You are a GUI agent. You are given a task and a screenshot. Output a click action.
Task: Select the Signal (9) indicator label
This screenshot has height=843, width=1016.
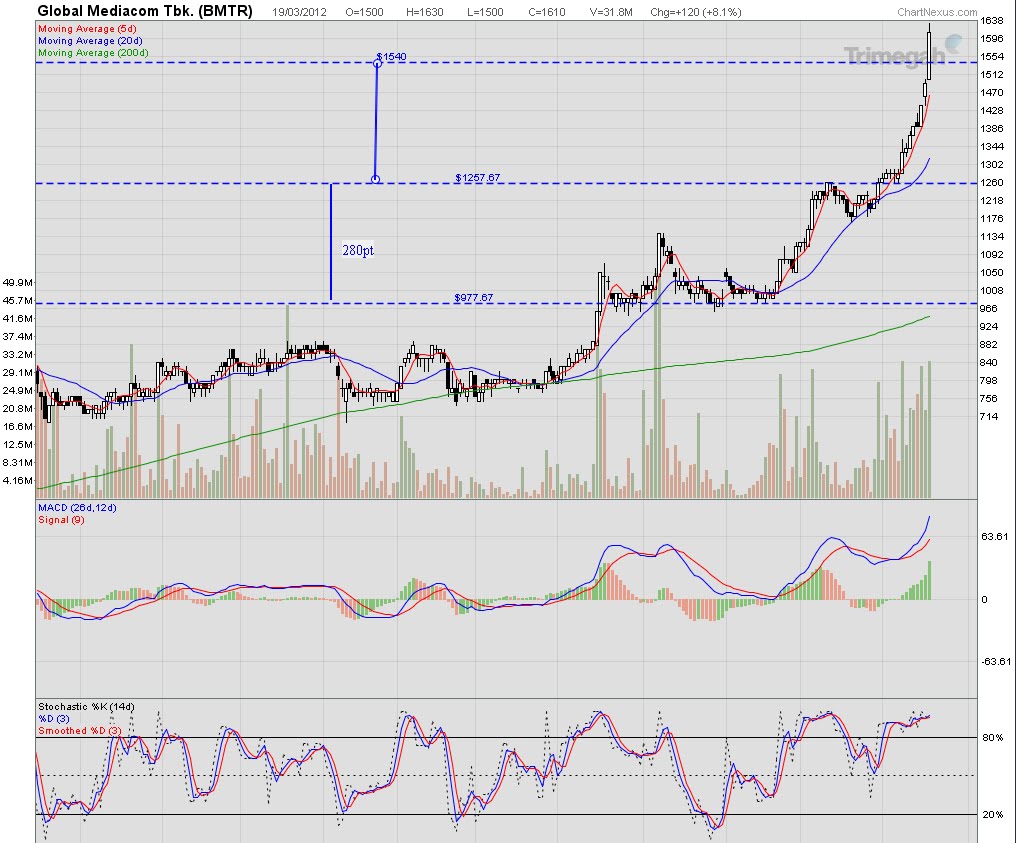pyautogui.click(x=61, y=520)
